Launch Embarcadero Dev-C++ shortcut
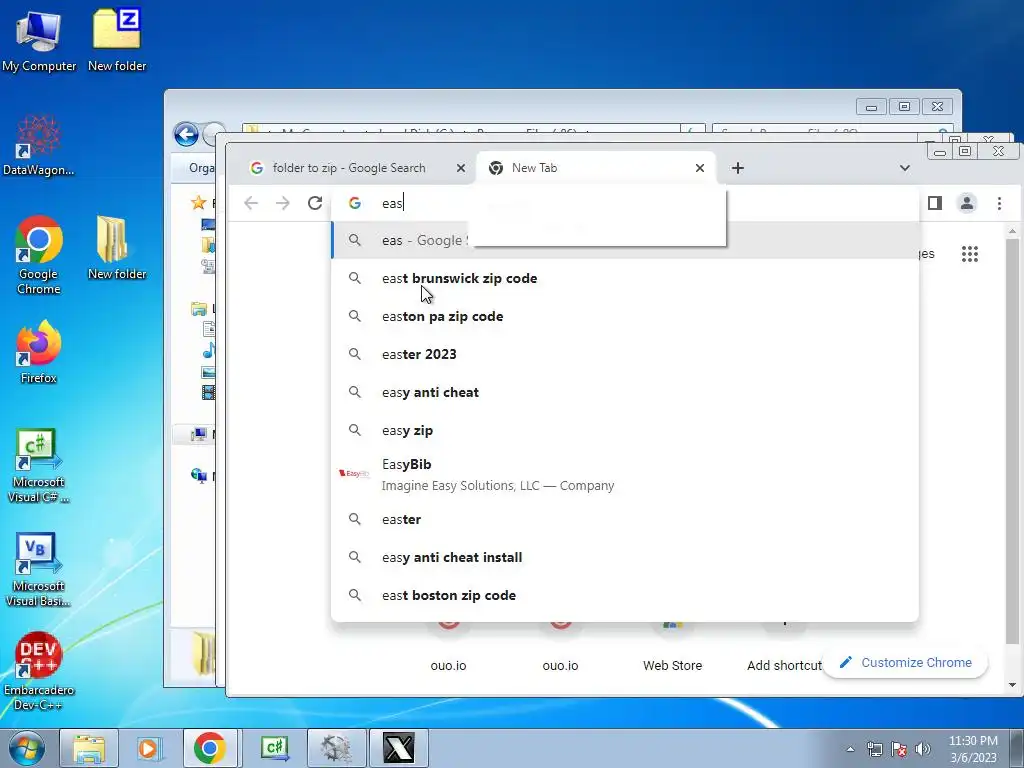The height and width of the screenshot is (768, 1024). pyautogui.click(x=39, y=671)
